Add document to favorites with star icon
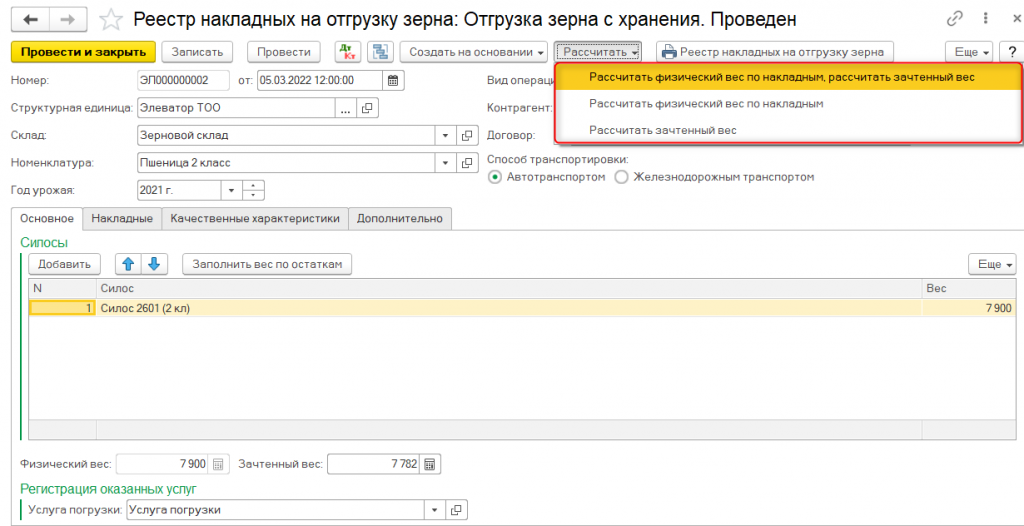Image resolution: width=1024 pixels, height=526 pixels. (113, 19)
